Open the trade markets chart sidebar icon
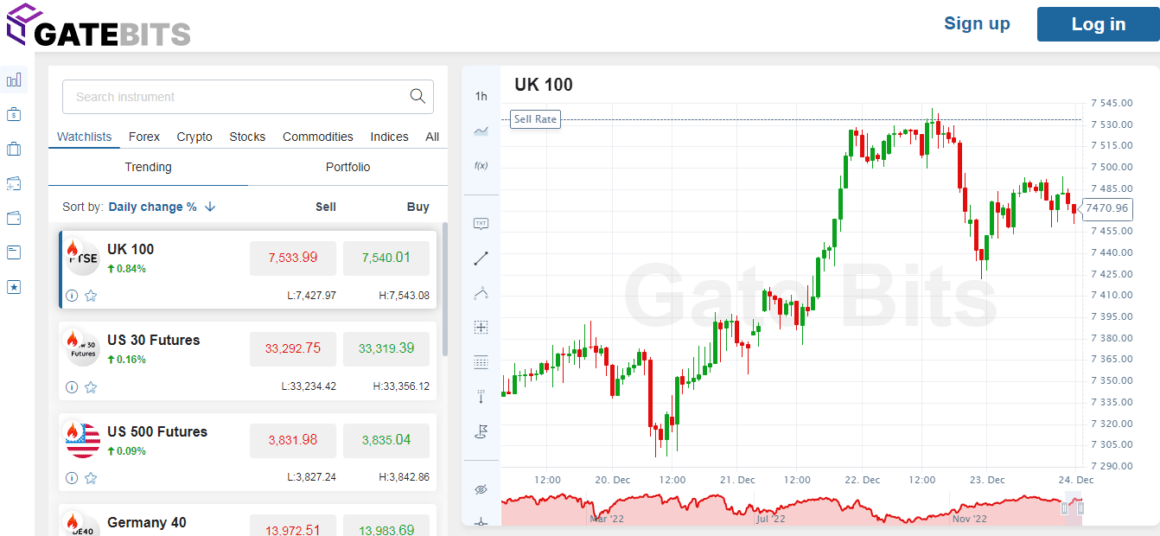The height and width of the screenshot is (536, 1160). pyautogui.click(x=14, y=80)
